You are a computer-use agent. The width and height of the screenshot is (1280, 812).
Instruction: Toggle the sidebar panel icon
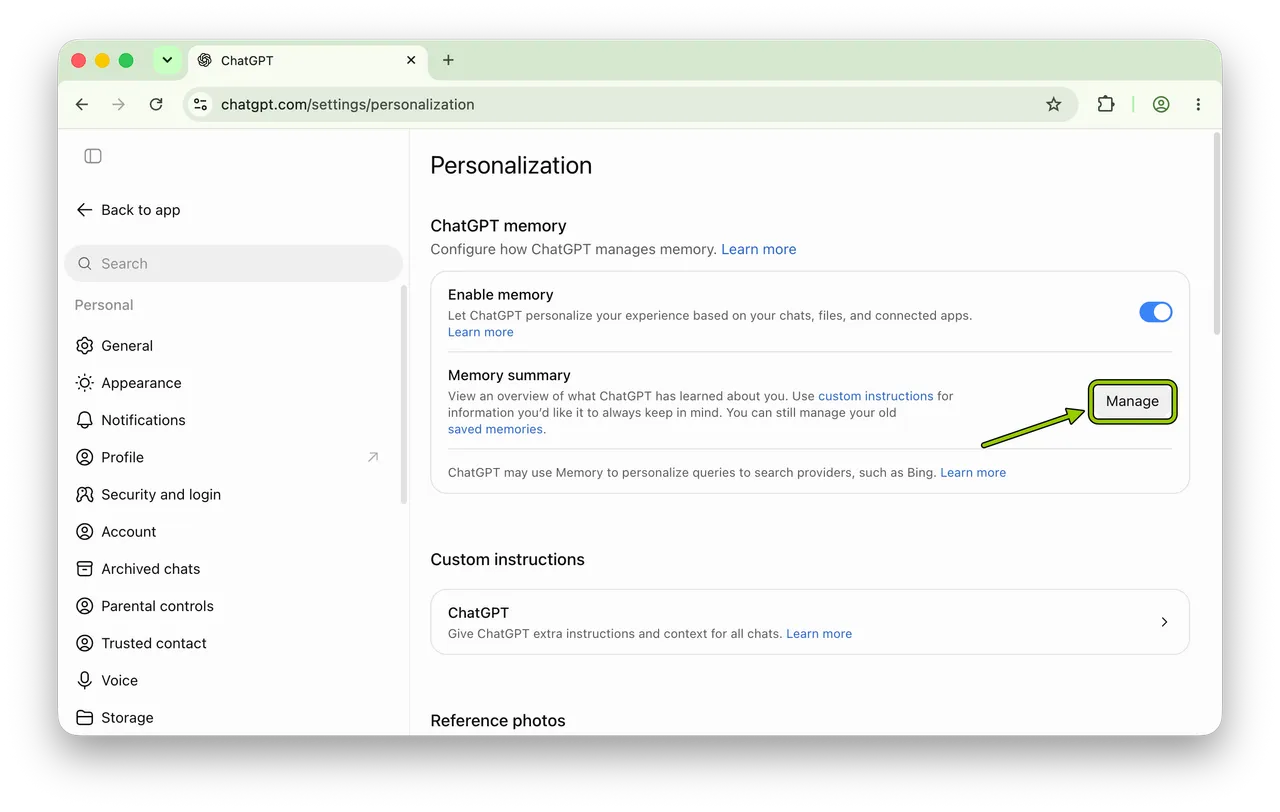93,156
